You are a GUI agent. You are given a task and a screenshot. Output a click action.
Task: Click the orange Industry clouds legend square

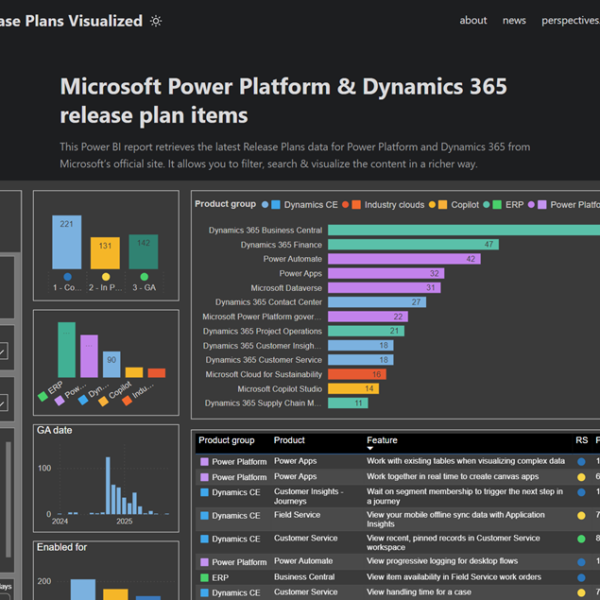356,205
